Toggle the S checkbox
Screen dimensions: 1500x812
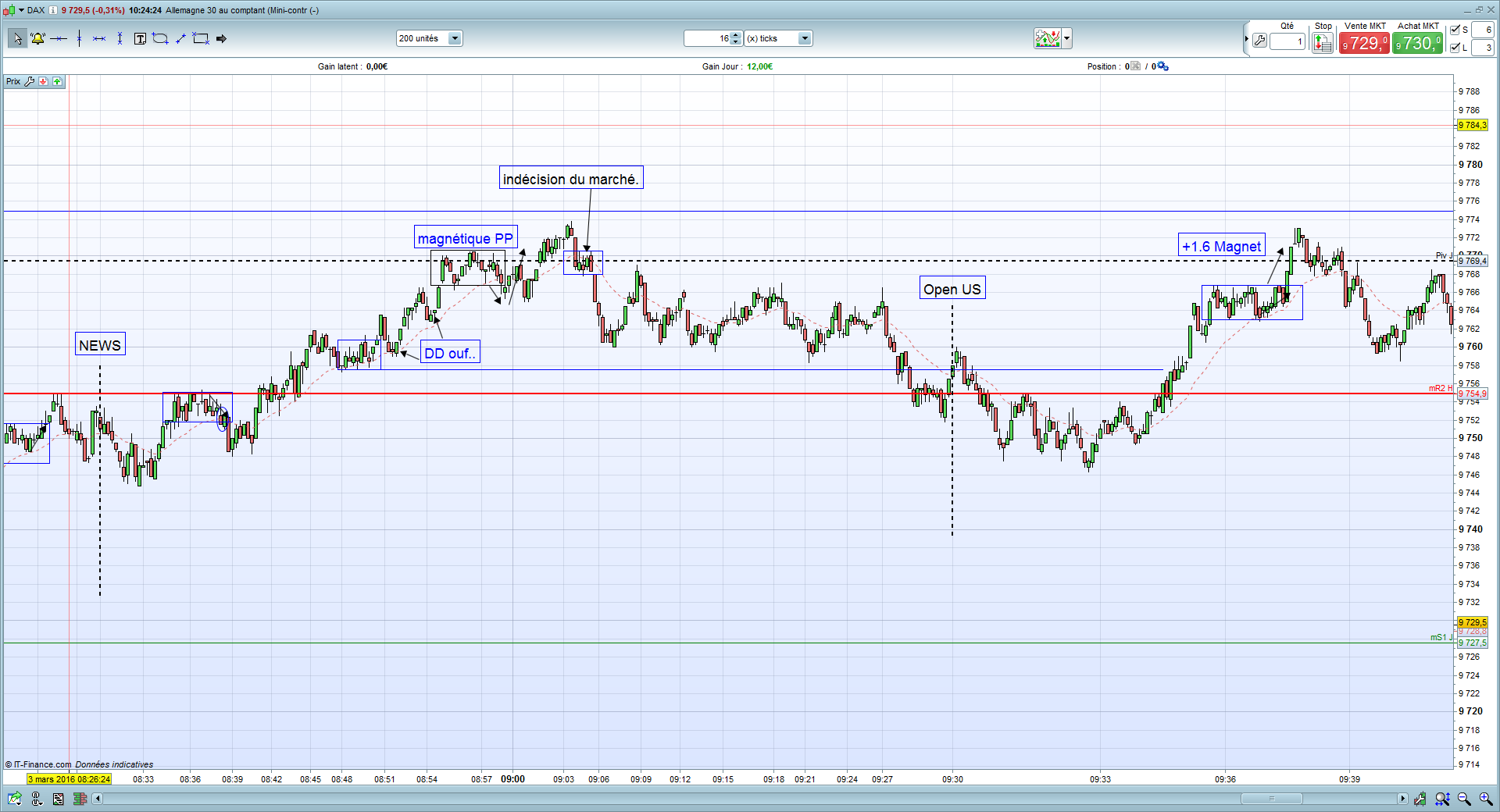click(1455, 30)
